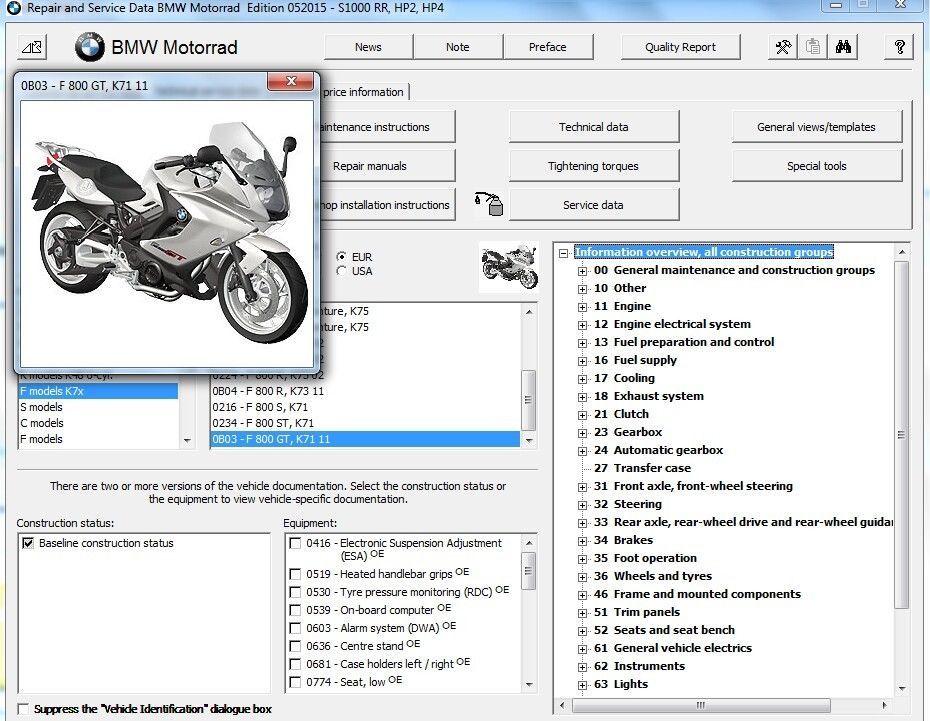Open the binoculars search icon

(843, 47)
